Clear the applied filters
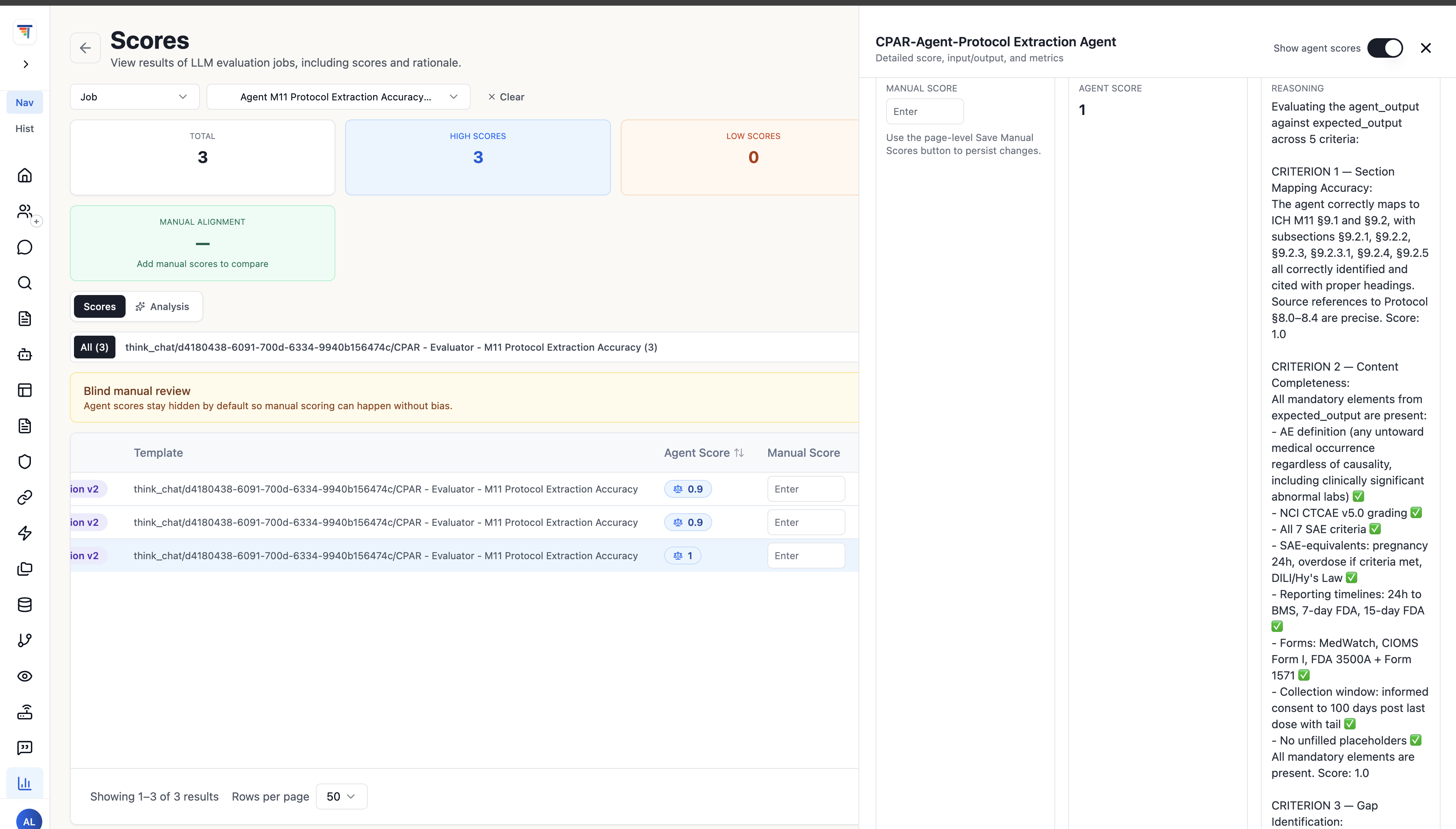The height and width of the screenshot is (829, 1456). pos(506,97)
